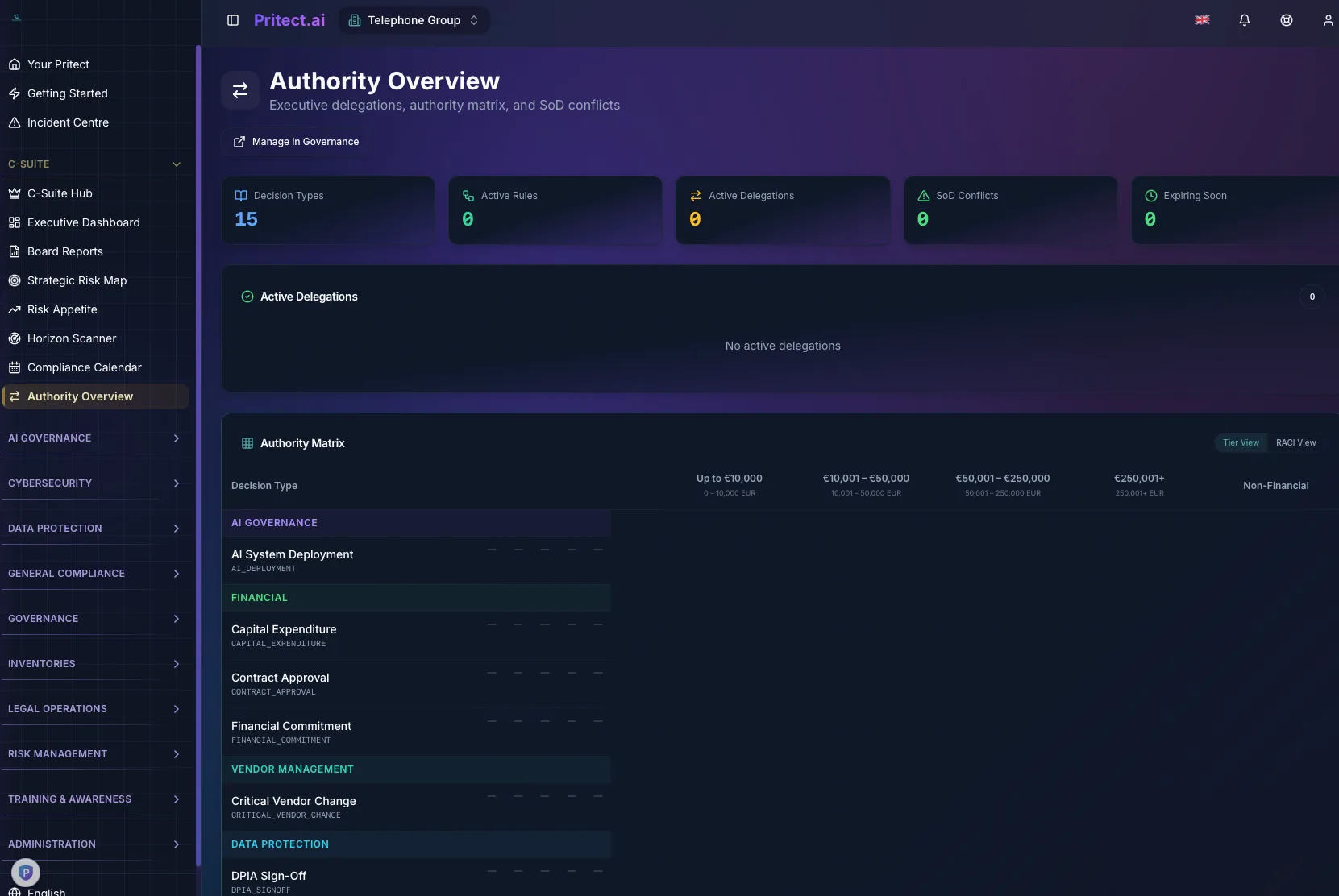Image resolution: width=1339 pixels, height=896 pixels.
Task: Click the Active Delegations count badge
Action: click(1312, 297)
